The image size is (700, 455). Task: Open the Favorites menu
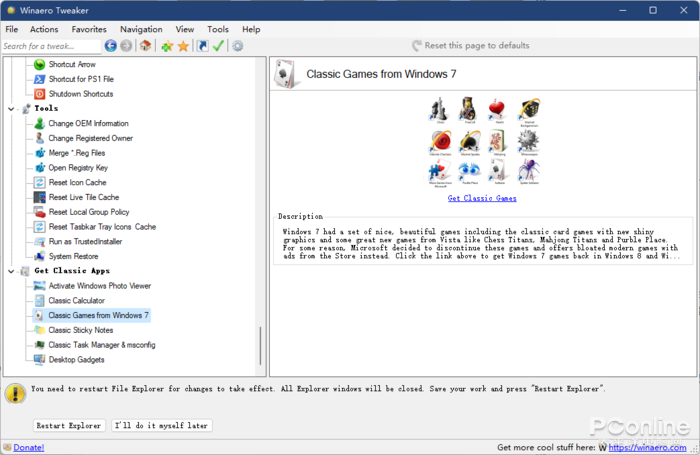click(89, 30)
